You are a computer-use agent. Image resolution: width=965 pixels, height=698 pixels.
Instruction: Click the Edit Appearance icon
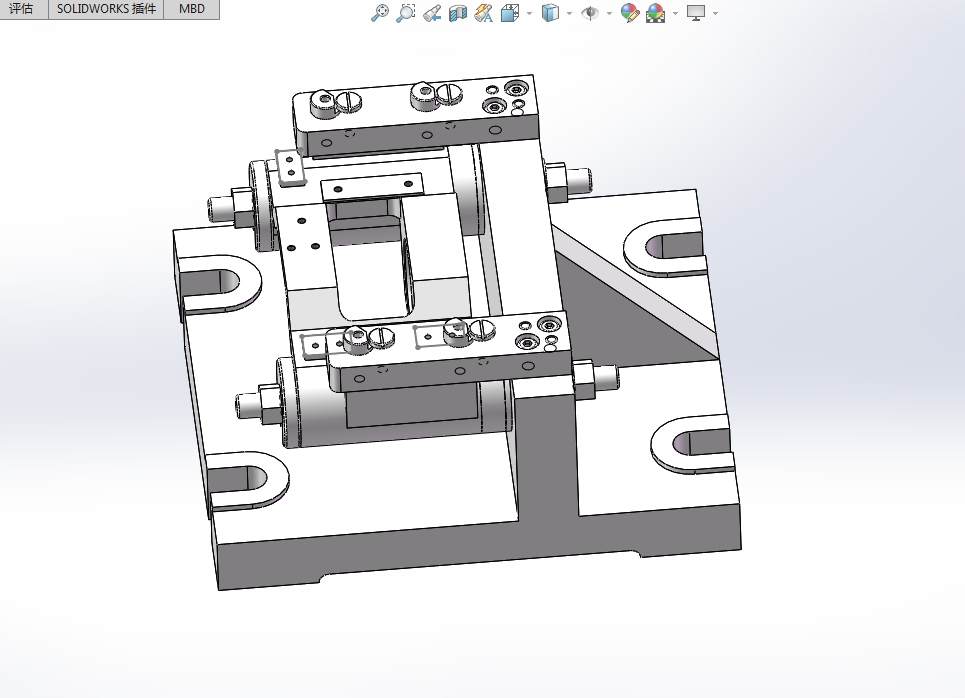(630, 13)
